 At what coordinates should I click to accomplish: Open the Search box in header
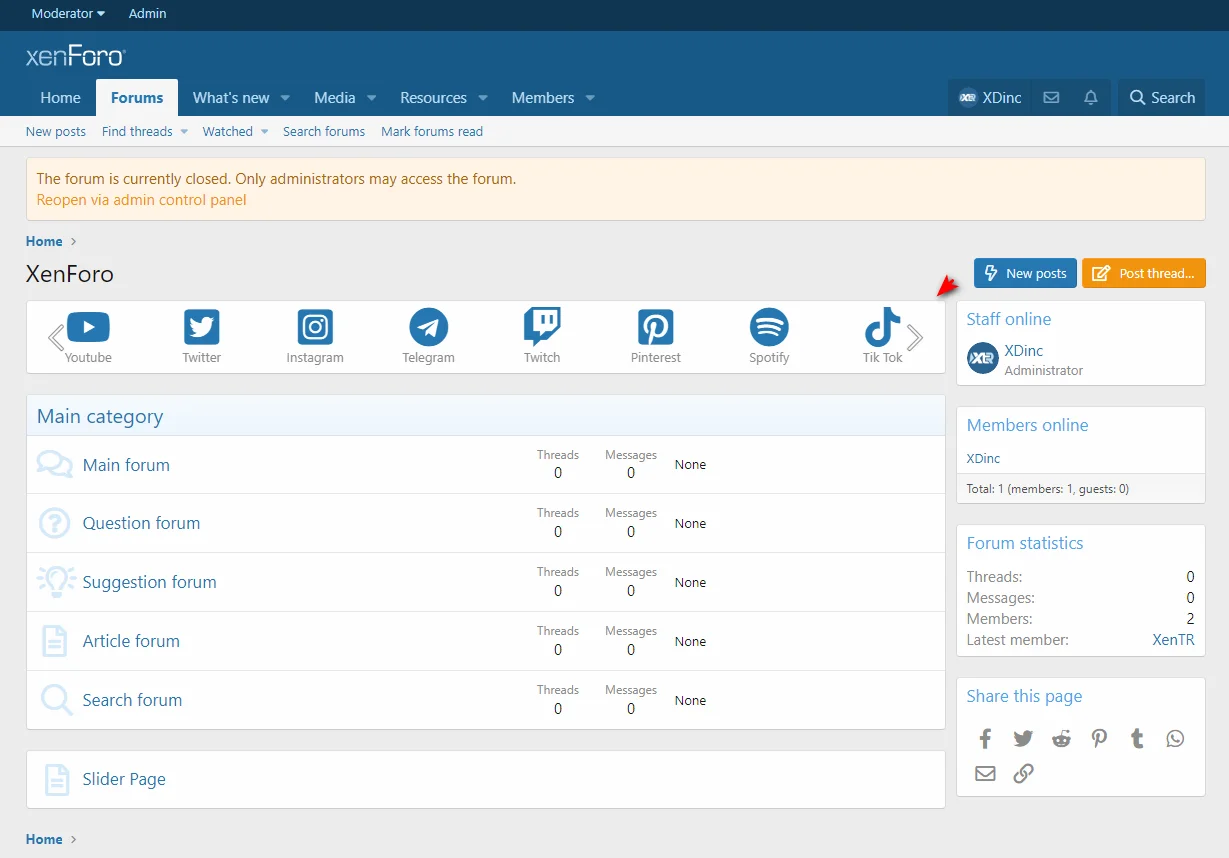1161,98
